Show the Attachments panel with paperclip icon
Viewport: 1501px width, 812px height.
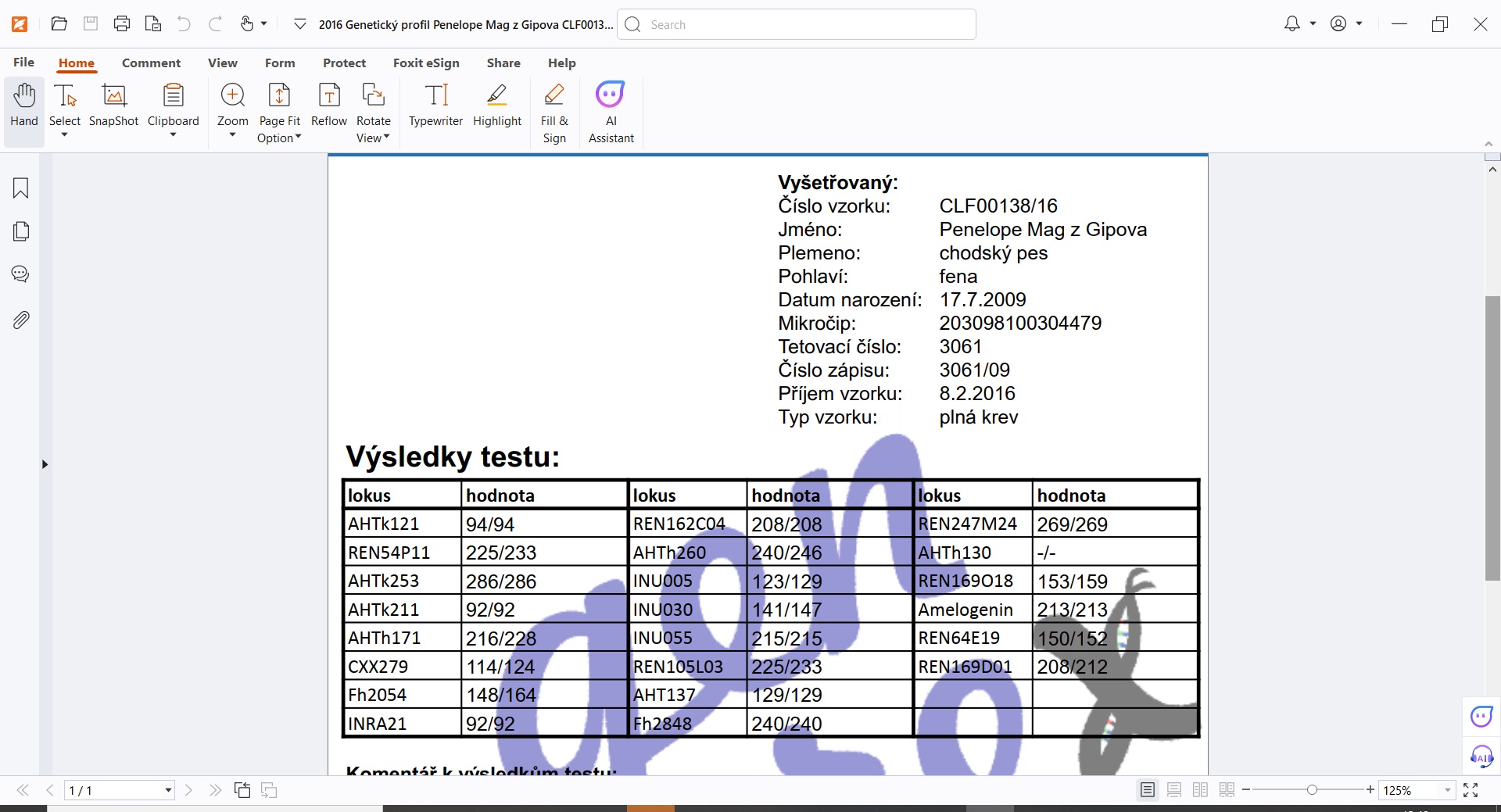[x=21, y=320]
